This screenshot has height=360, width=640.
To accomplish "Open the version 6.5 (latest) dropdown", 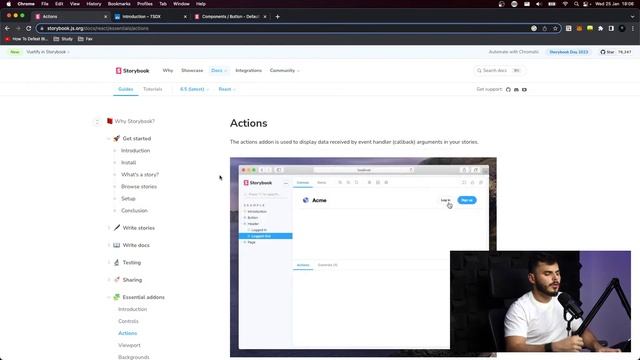I will coord(194,89).
